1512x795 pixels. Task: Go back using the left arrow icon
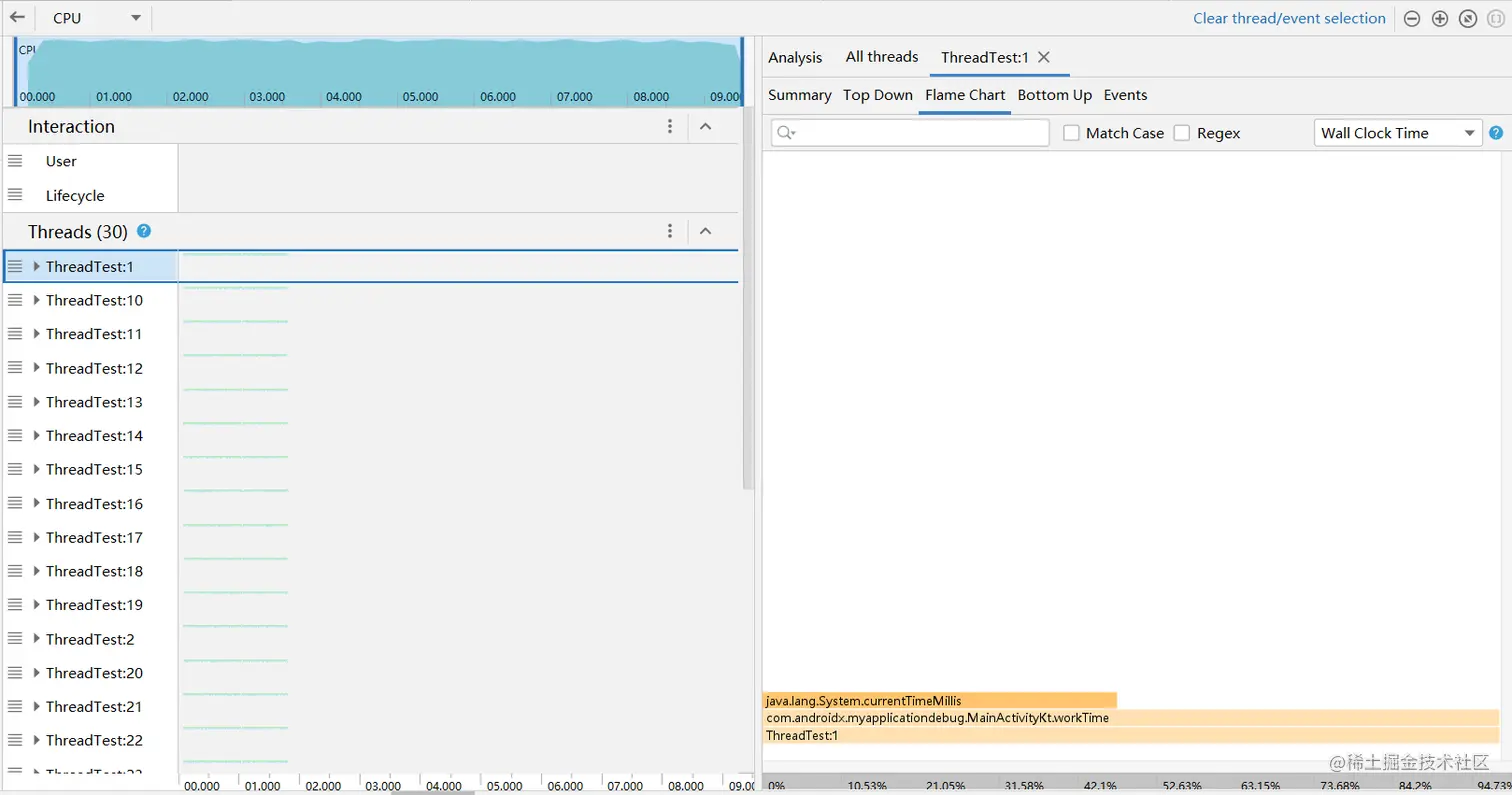[17, 18]
